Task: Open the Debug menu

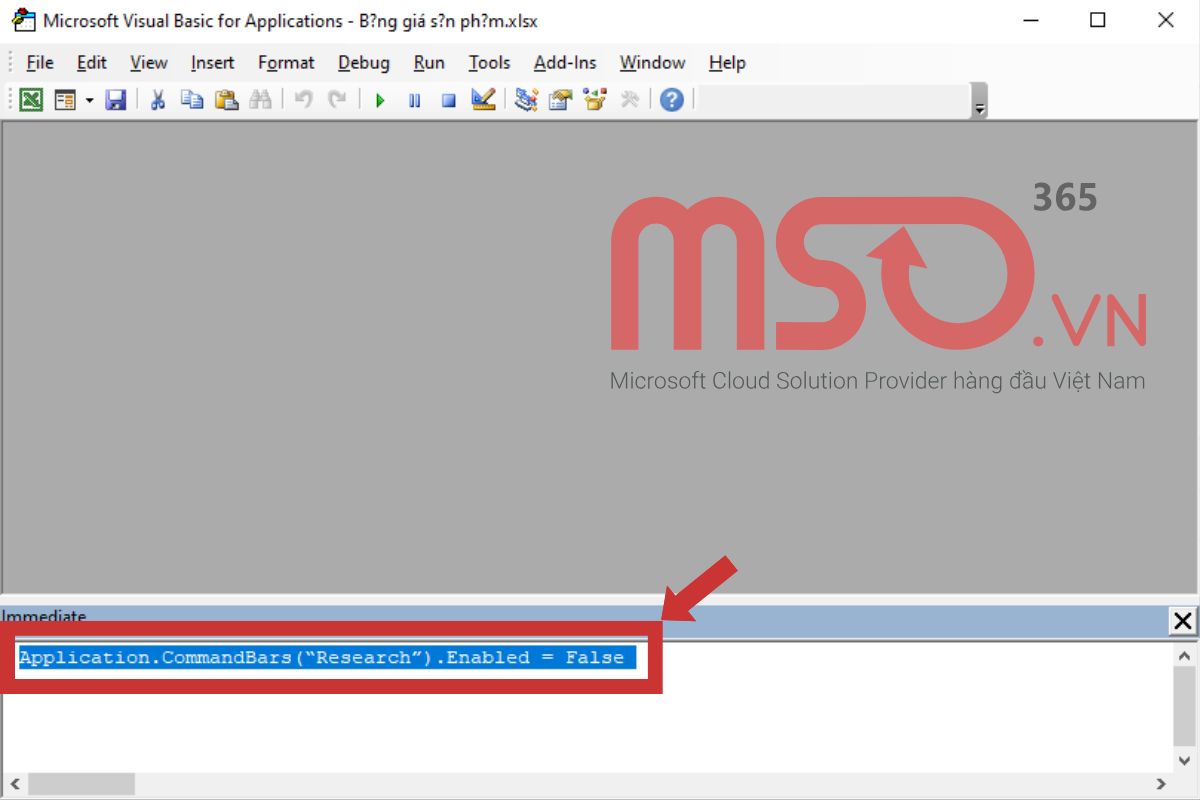Action: (364, 62)
